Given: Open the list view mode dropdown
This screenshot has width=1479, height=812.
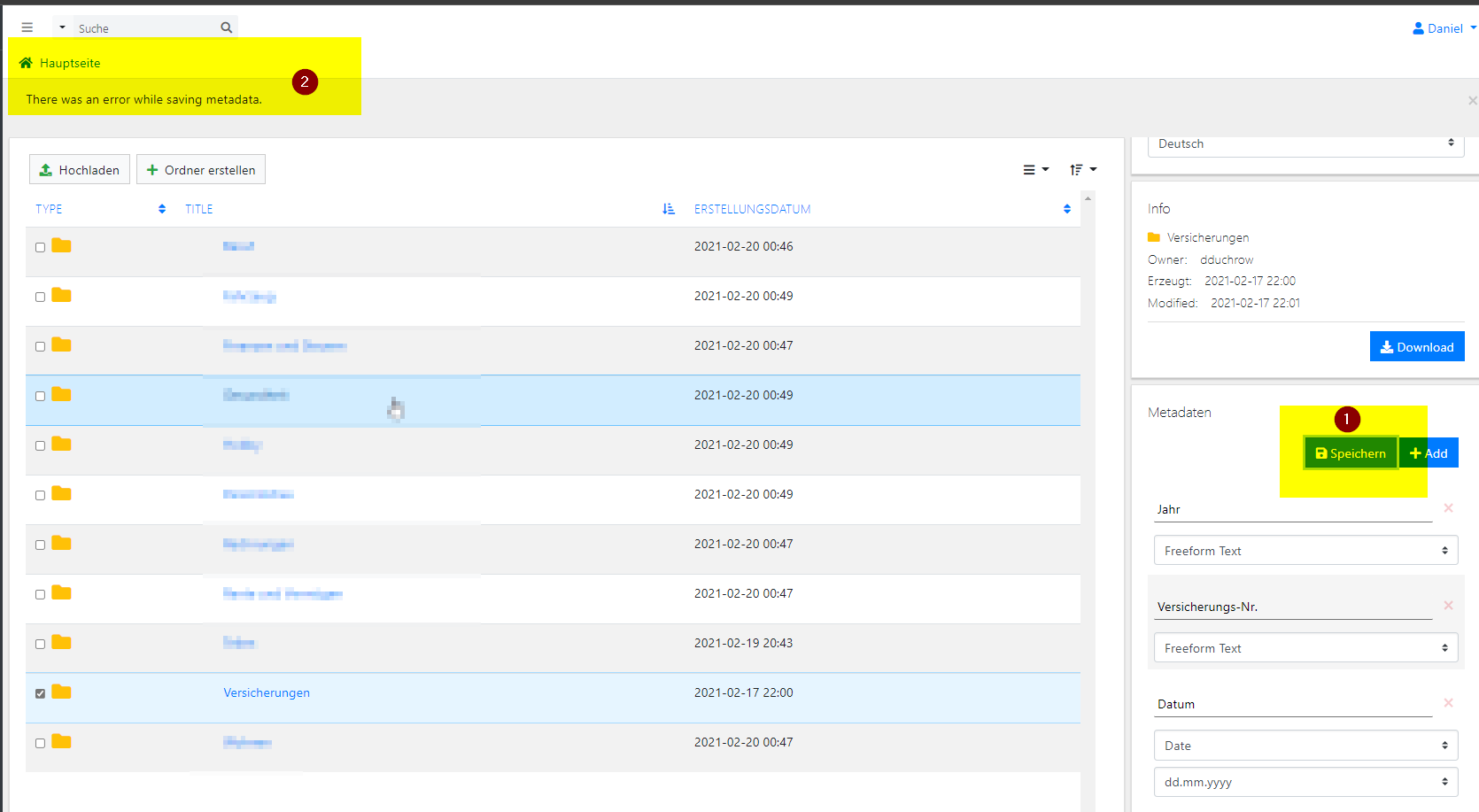Looking at the screenshot, I should [x=1036, y=169].
